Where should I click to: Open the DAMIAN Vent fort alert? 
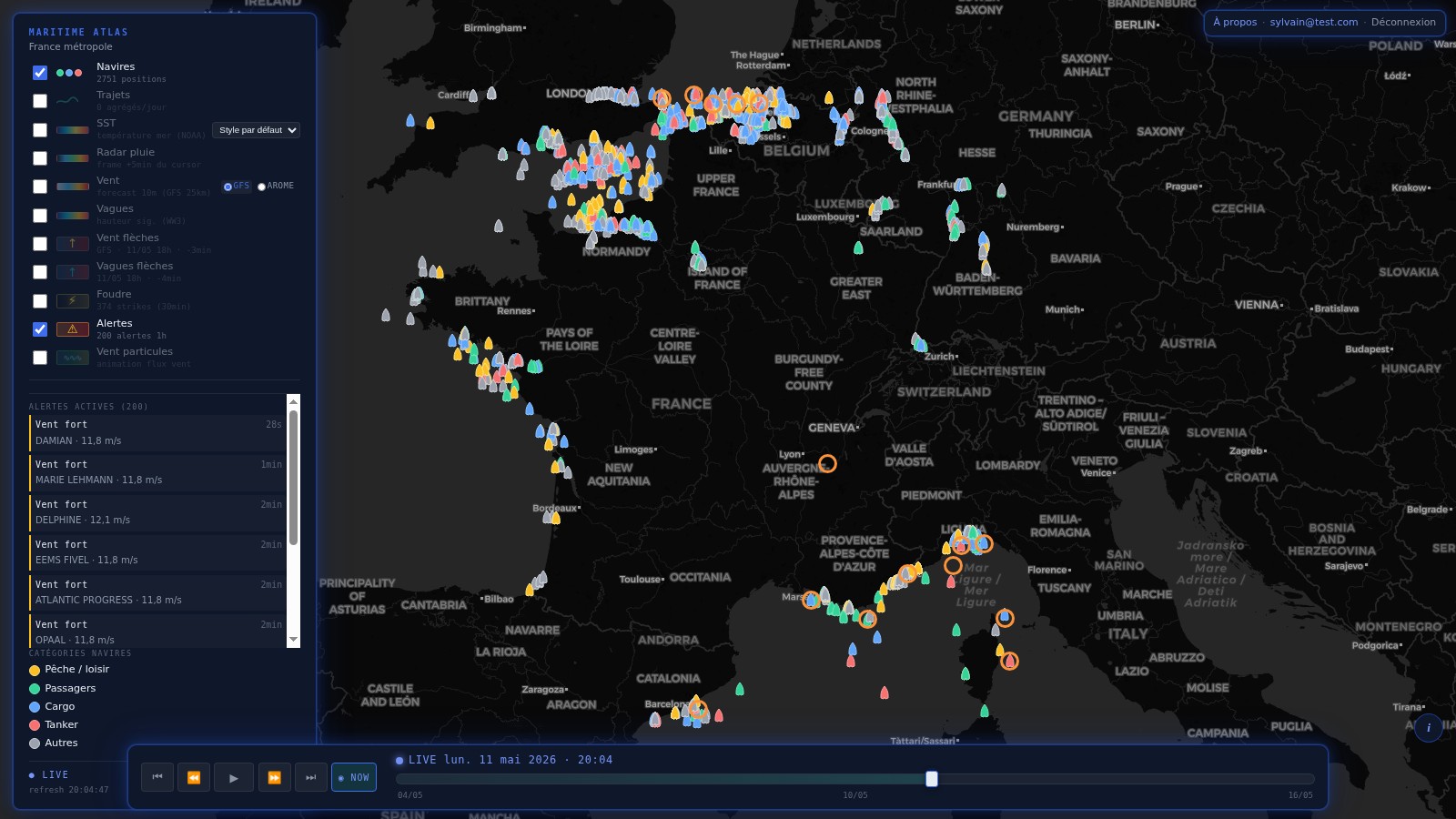click(157, 433)
